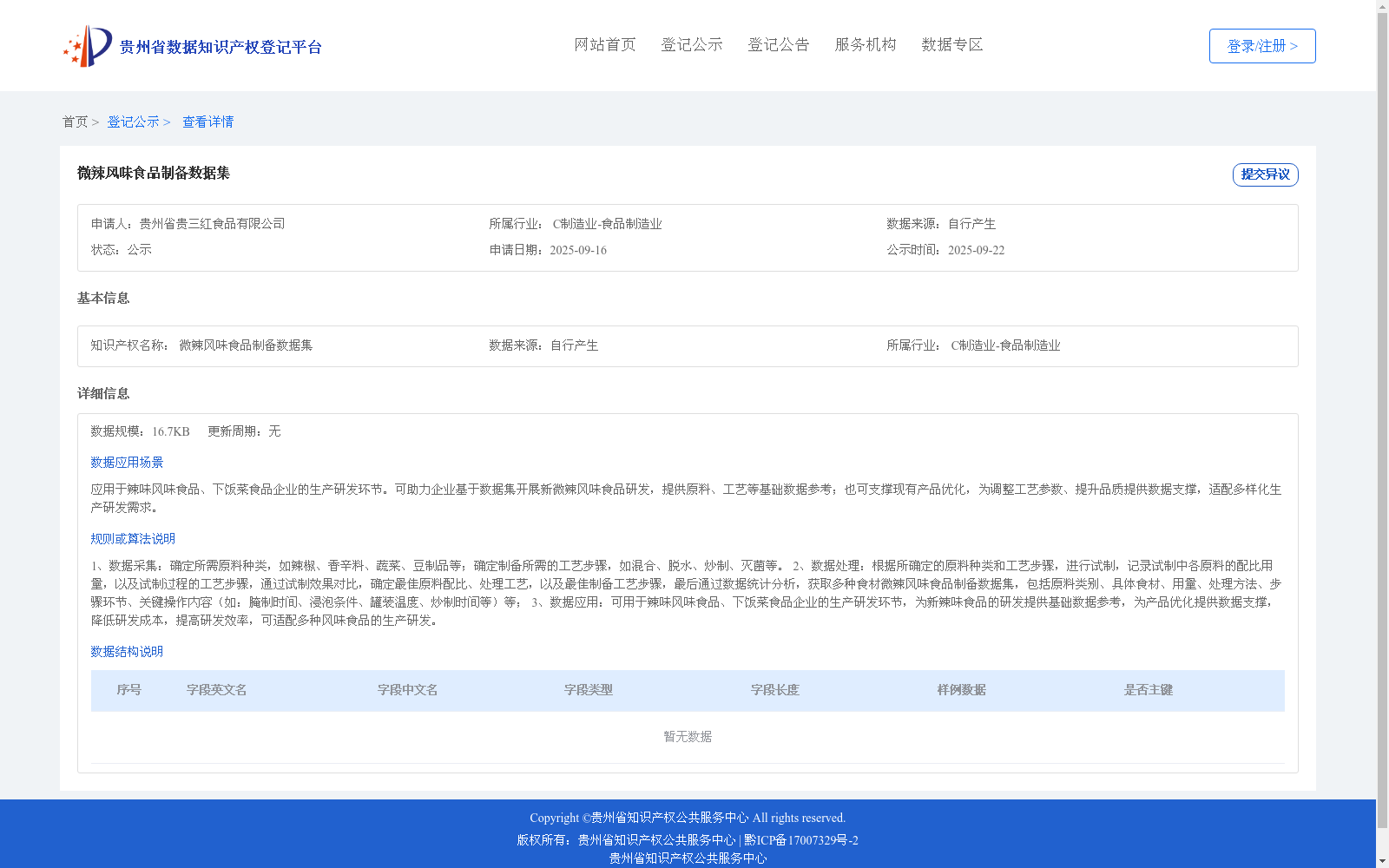Click scrollbar up arrow

click(1382, 7)
